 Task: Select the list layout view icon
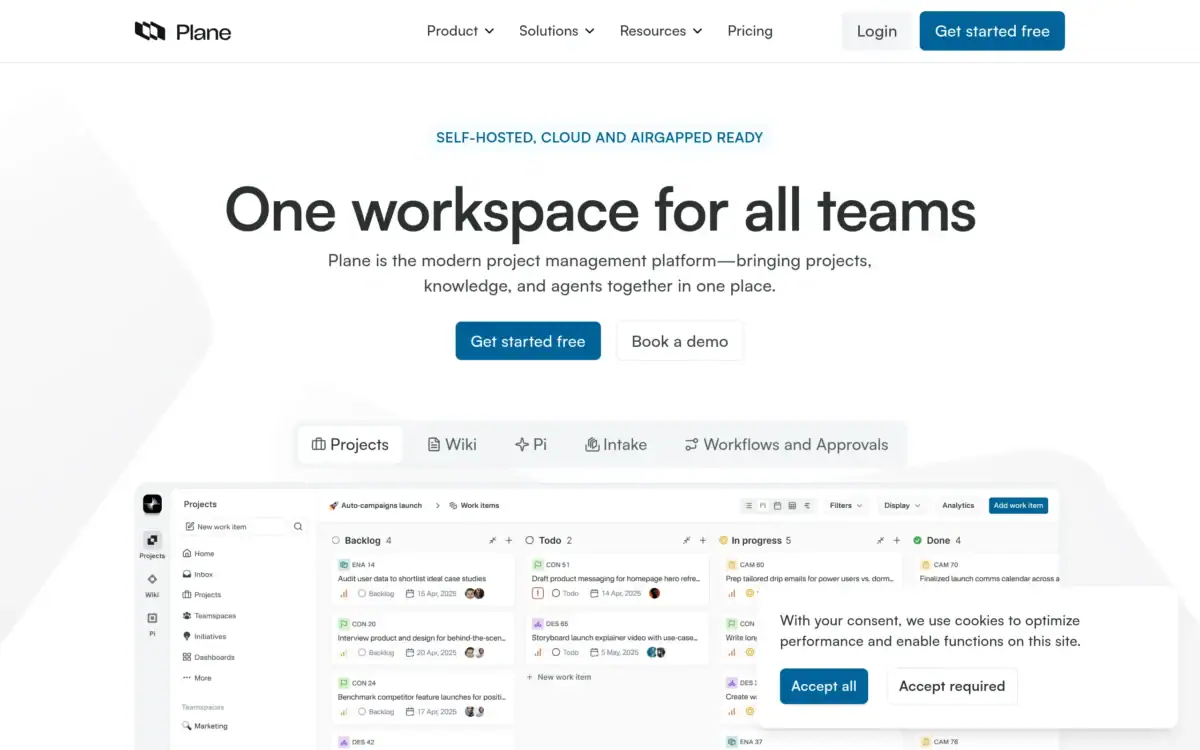(x=748, y=506)
